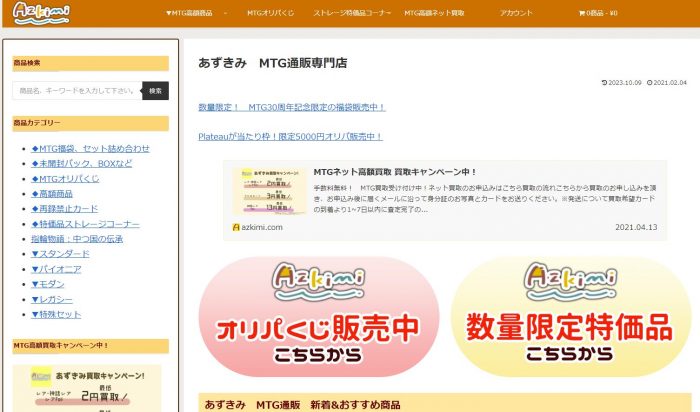Click the 2021.02.04 published date
This screenshot has width=700, height=412.
click(x=667, y=83)
